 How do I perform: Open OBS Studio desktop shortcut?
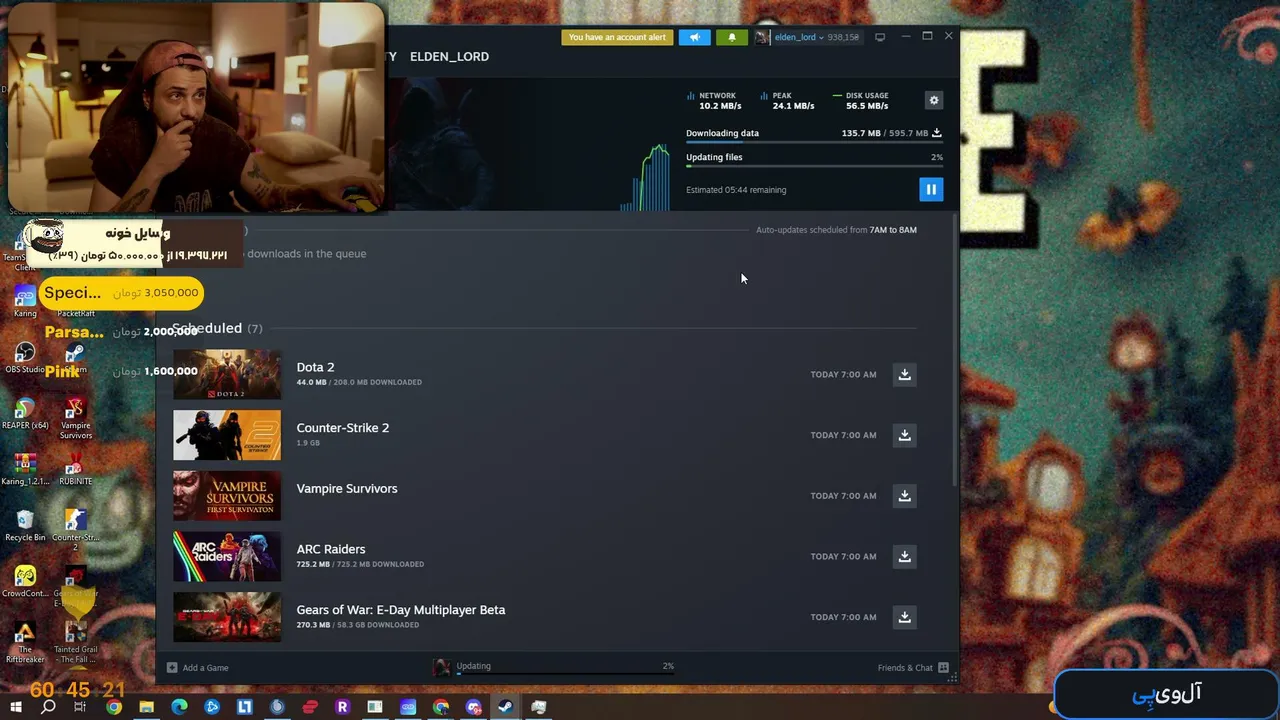tap(25, 358)
